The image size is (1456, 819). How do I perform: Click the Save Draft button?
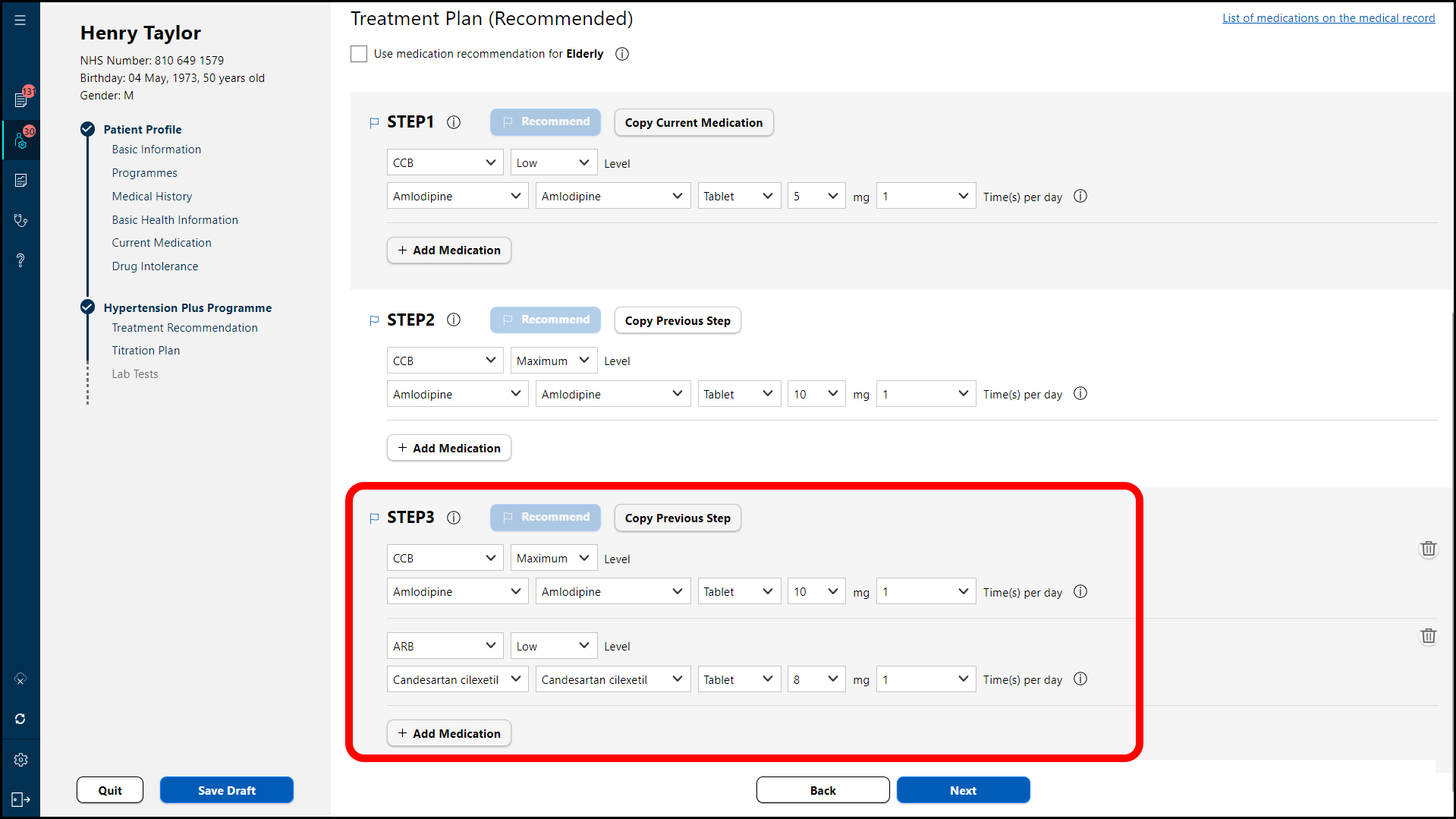226,790
